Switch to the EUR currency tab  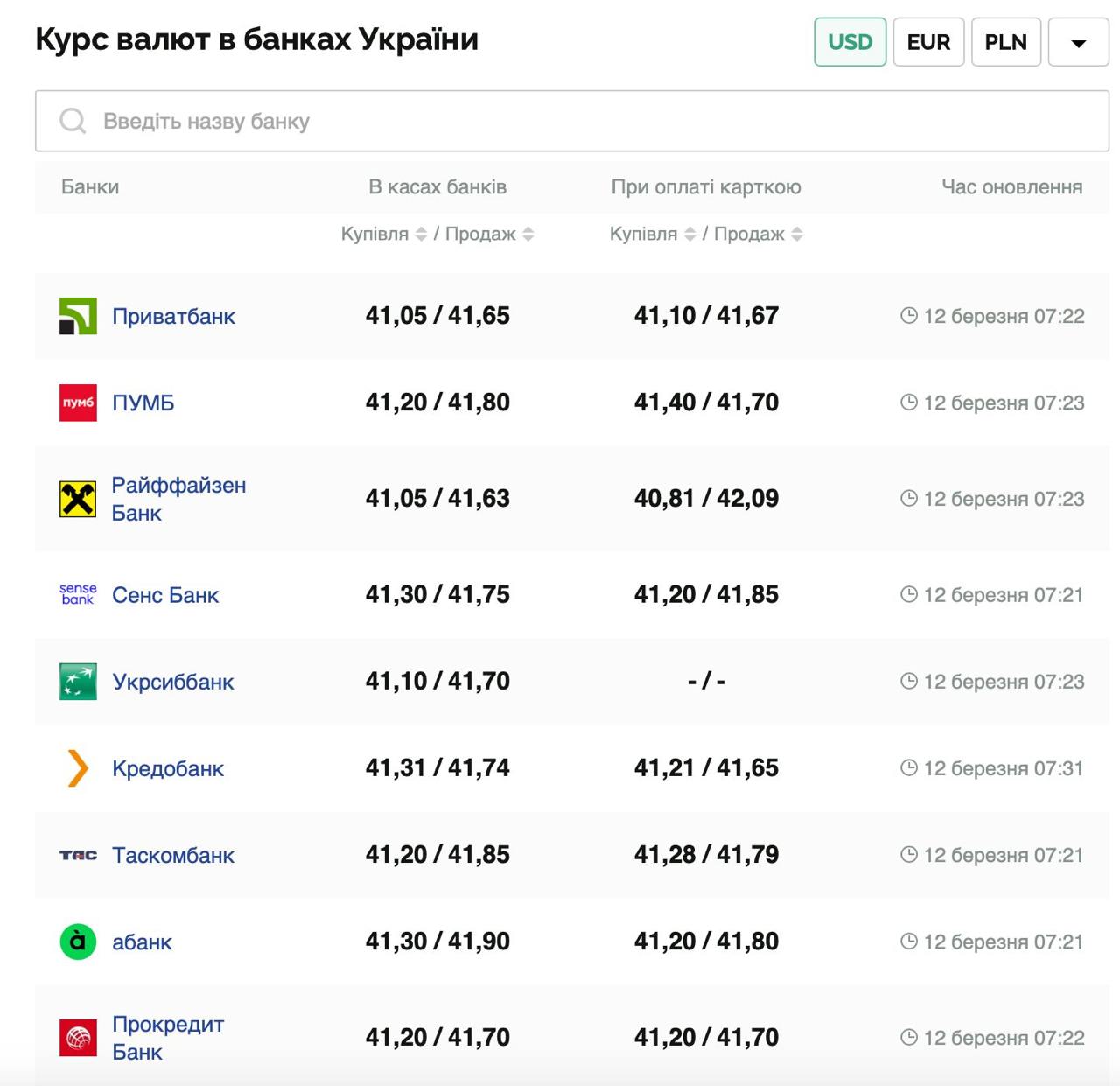click(928, 42)
